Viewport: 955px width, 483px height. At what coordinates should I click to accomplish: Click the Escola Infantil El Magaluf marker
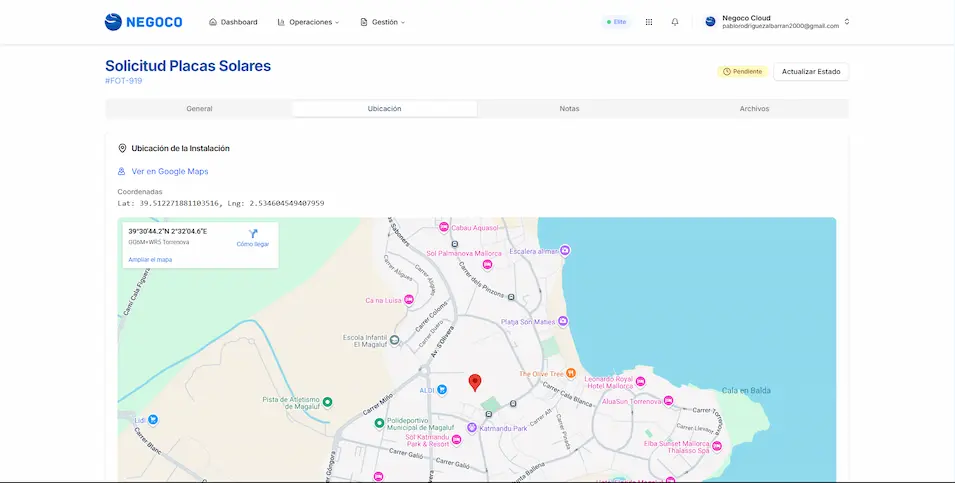click(x=395, y=340)
